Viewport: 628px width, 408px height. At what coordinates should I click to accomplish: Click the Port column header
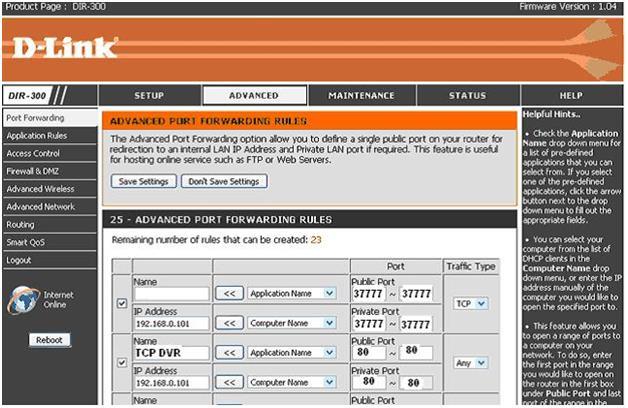coord(396,266)
